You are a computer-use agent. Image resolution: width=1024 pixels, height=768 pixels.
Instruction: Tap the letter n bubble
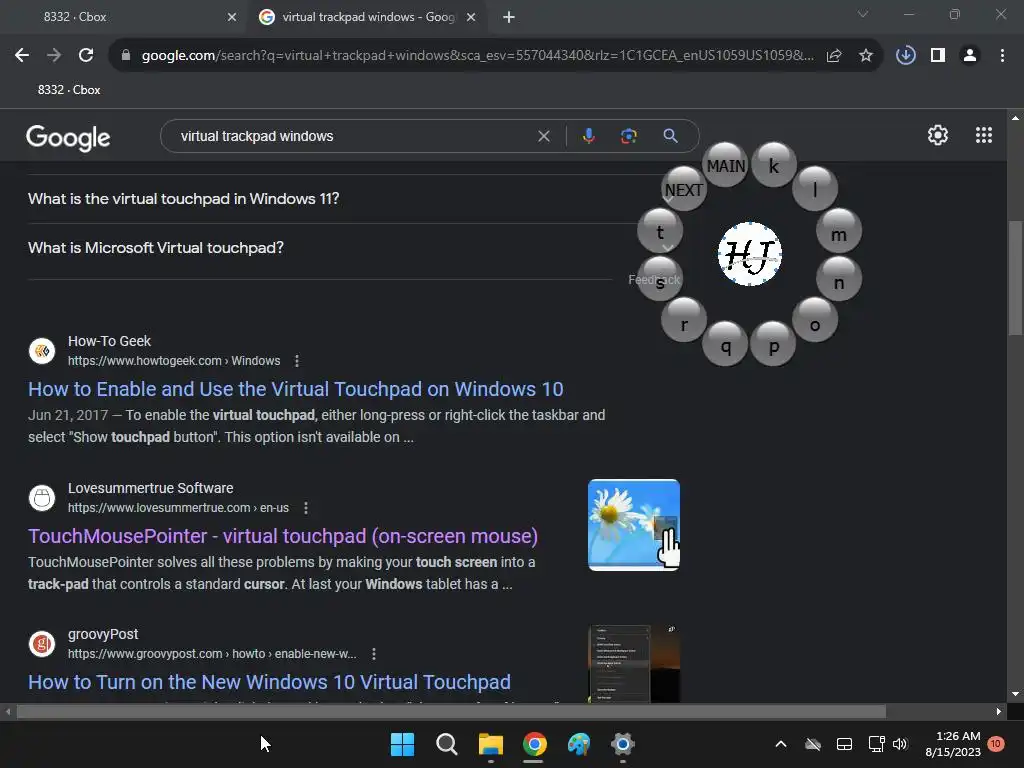[x=839, y=279]
